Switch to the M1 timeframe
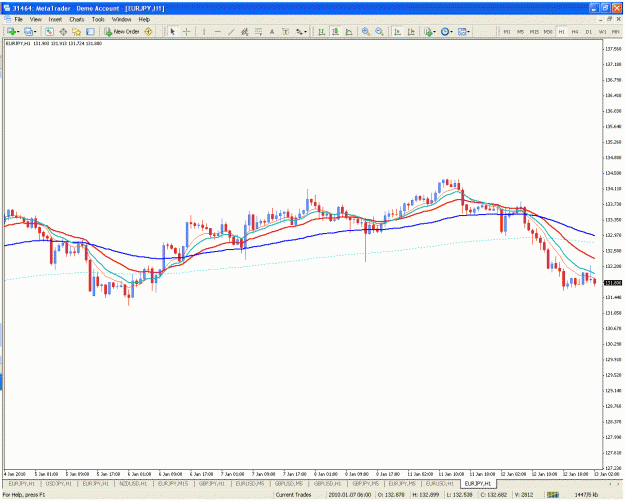Screen dimensions: 625x501 coord(507,31)
